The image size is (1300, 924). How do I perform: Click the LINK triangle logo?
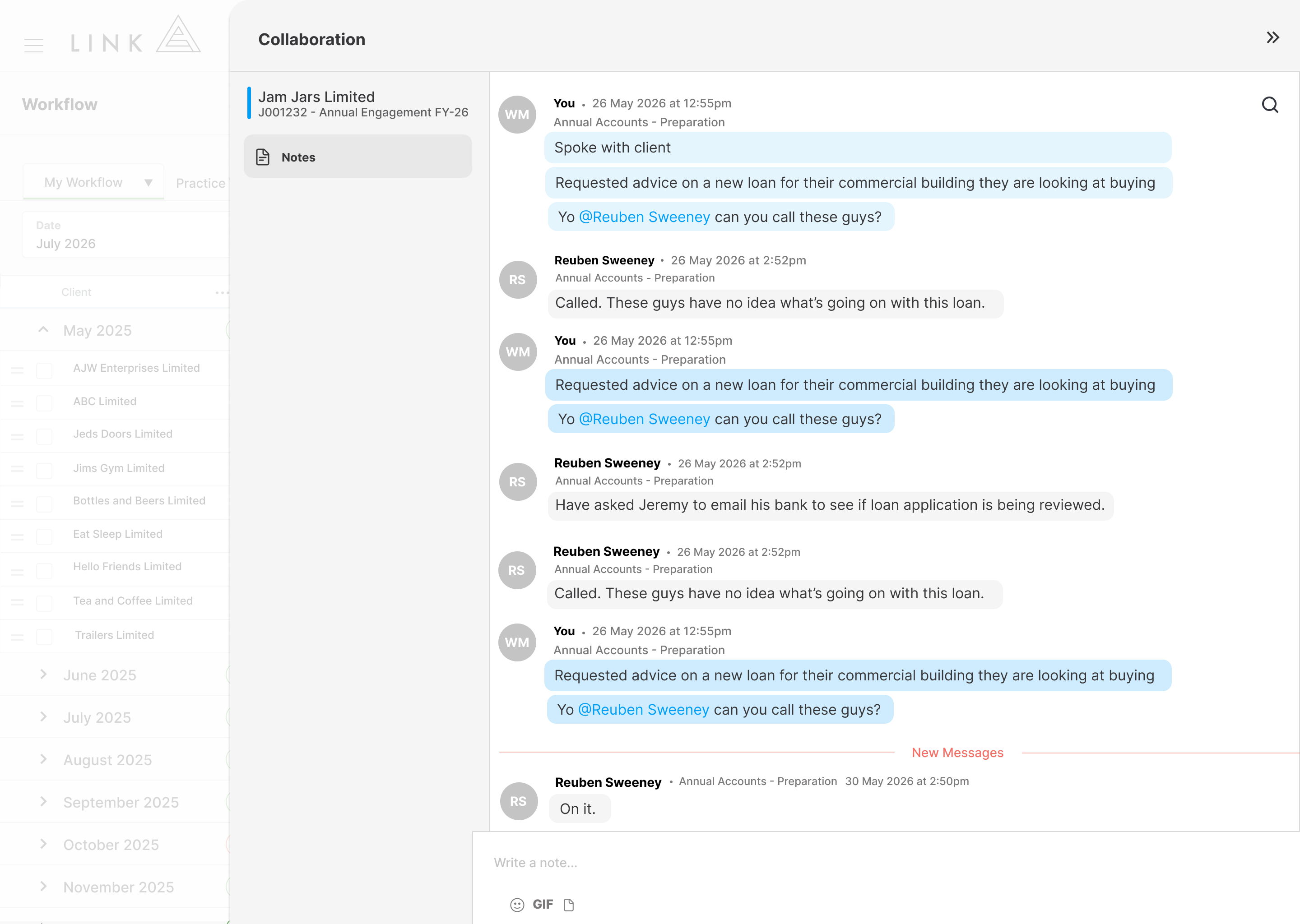click(178, 34)
